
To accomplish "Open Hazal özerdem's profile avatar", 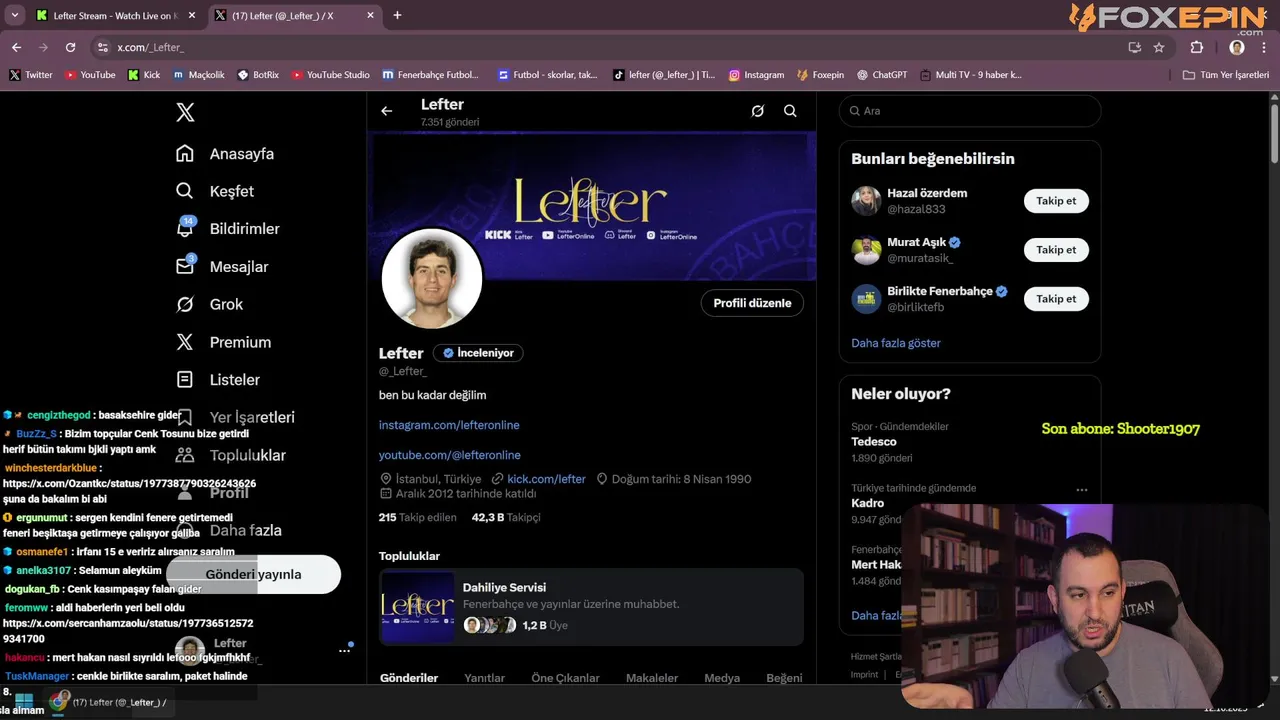I will pos(866,201).
